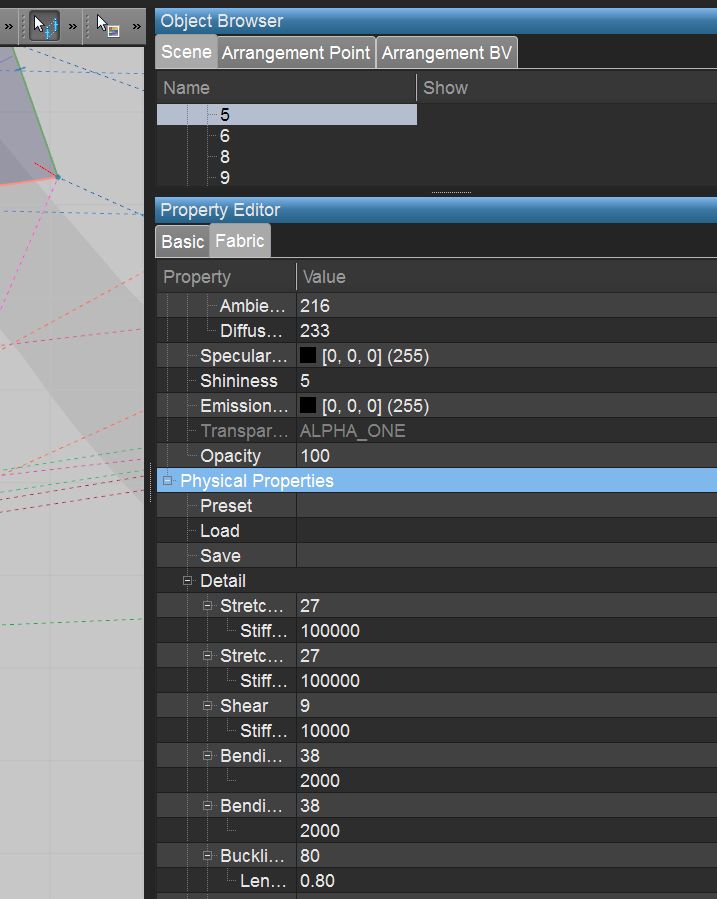Image resolution: width=717 pixels, height=899 pixels.
Task: Open overflow chevron after edit point tool
Action: (72, 26)
